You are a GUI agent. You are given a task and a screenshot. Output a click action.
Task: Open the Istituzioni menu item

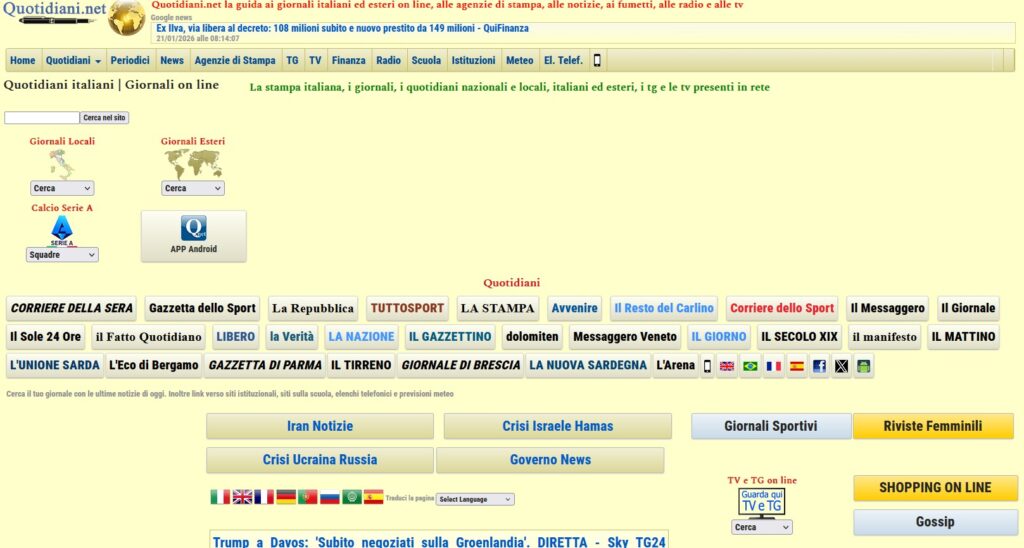coord(473,60)
